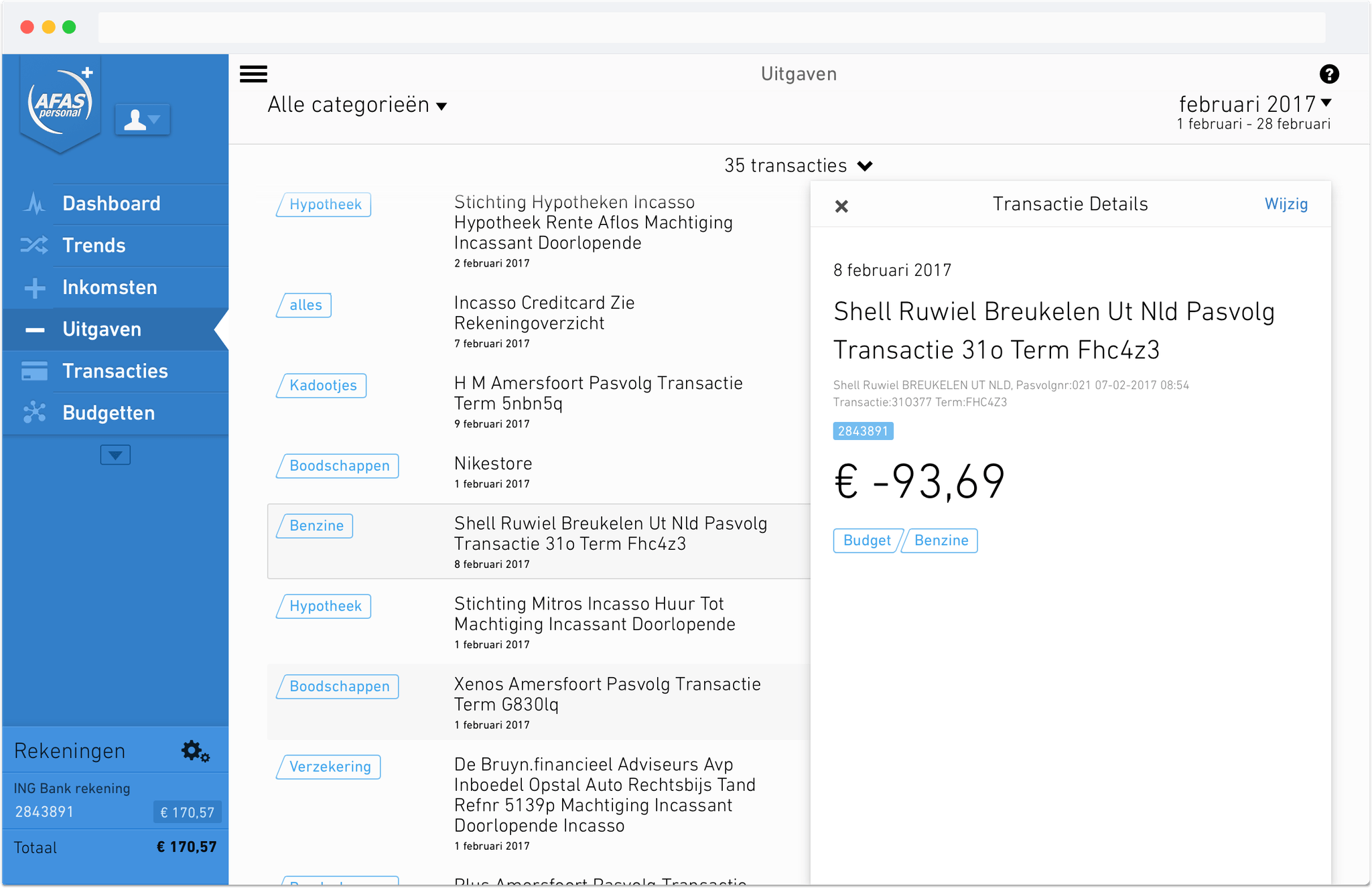Click the Uitgaven minus icon
Image resolution: width=1372 pixels, height=888 pixels.
pos(33,329)
